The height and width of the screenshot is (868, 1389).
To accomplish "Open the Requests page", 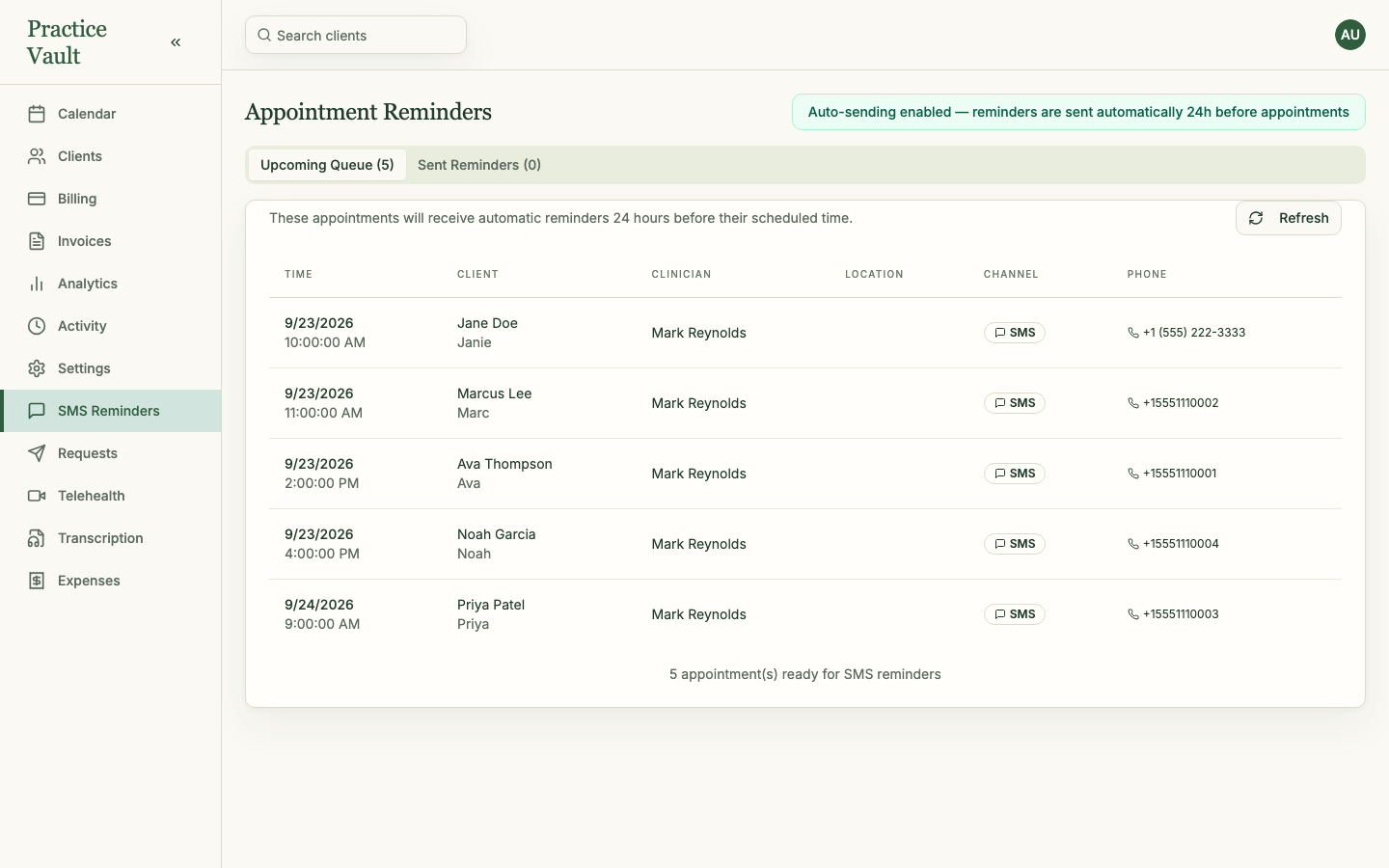I will 111,453.
